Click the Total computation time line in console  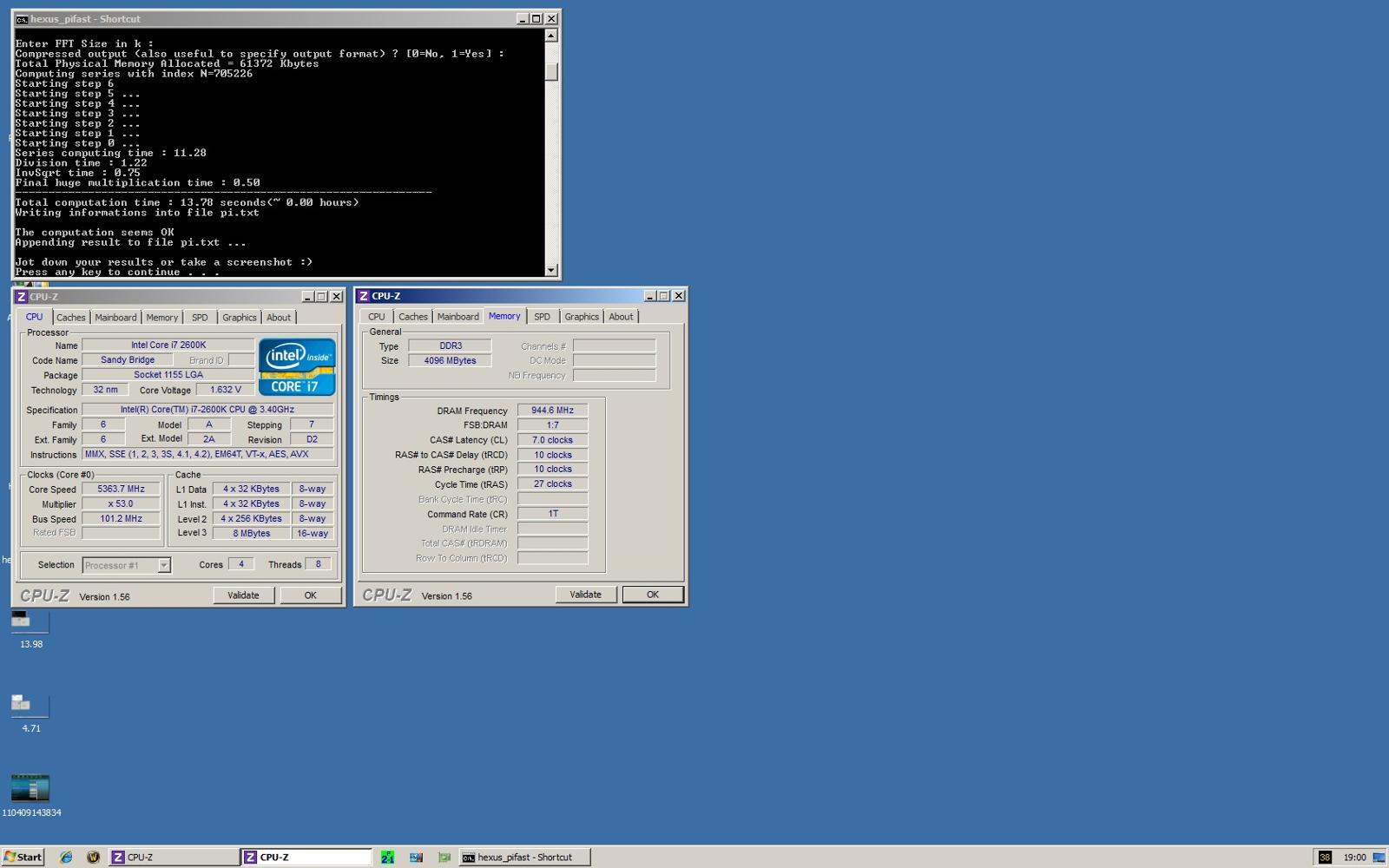point(187,202)
